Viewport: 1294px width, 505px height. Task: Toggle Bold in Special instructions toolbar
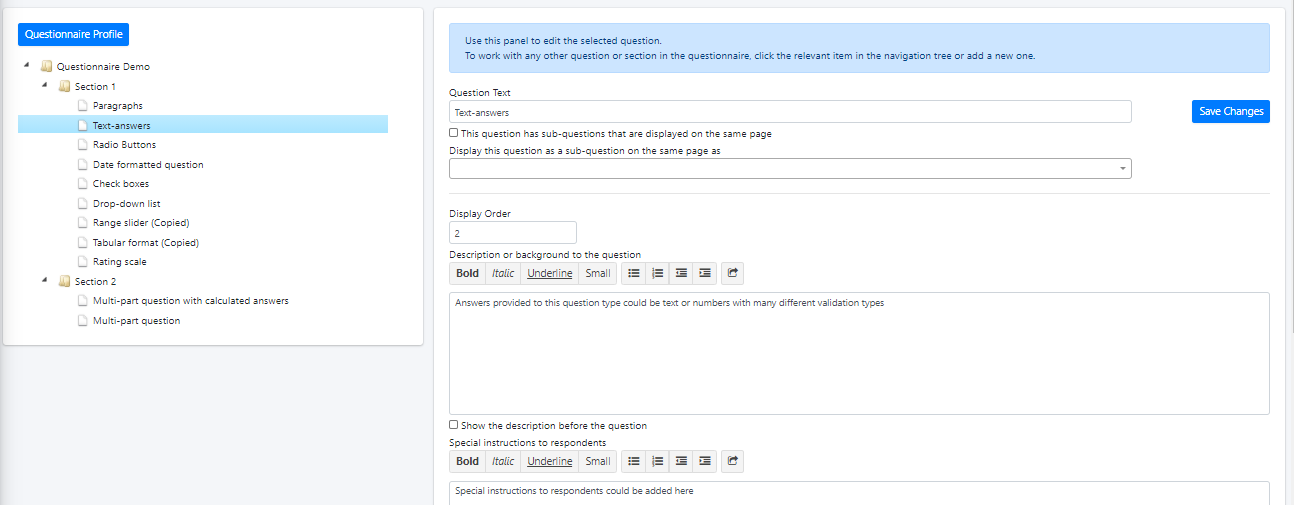click(467, 461)
